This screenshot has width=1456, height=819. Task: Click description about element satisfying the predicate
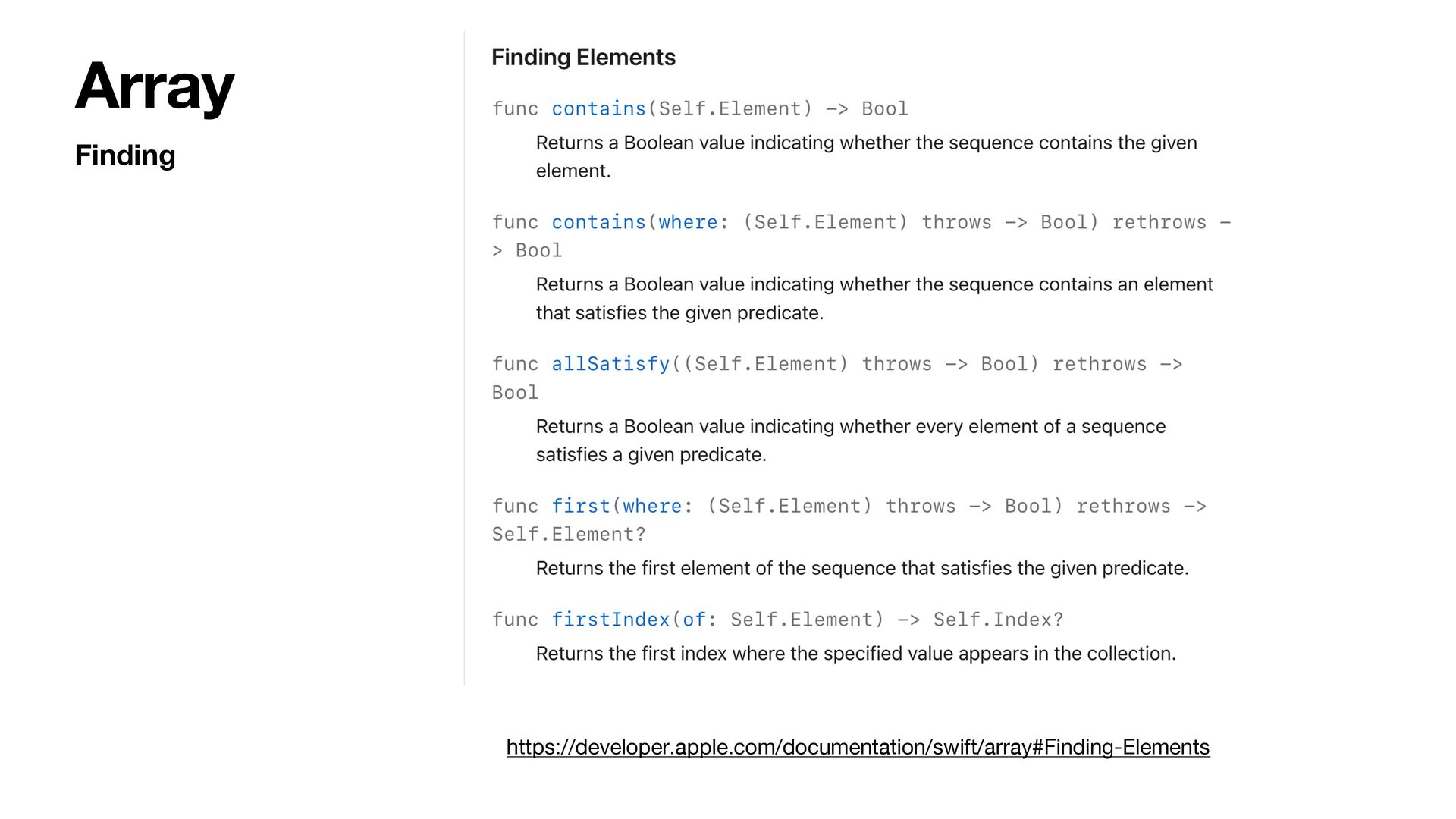pyautogui.click(x=874, y=299)
